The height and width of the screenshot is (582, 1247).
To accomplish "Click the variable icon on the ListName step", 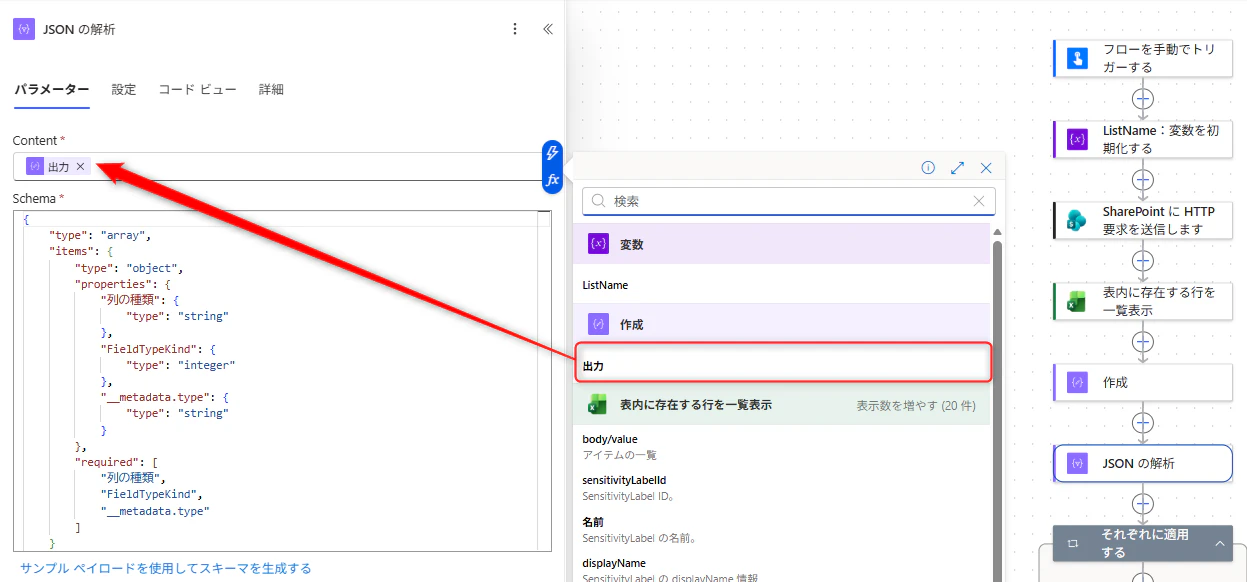I will pyautogui.click(x=1077, y=139).
